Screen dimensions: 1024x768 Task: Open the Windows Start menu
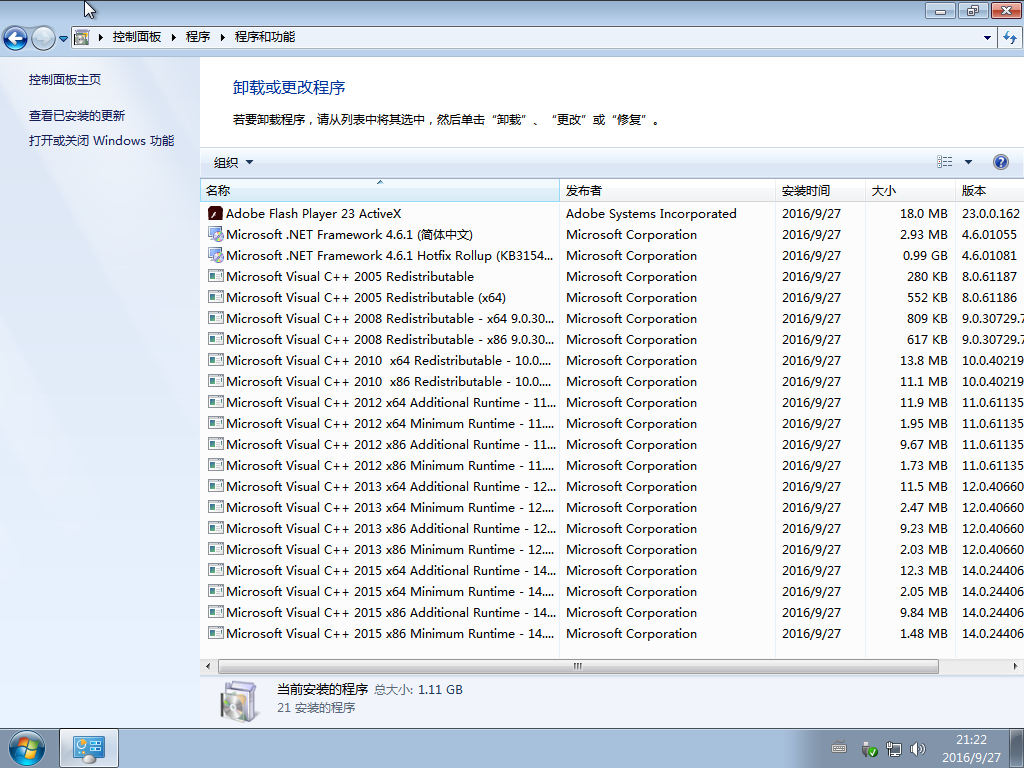point(27,748)
